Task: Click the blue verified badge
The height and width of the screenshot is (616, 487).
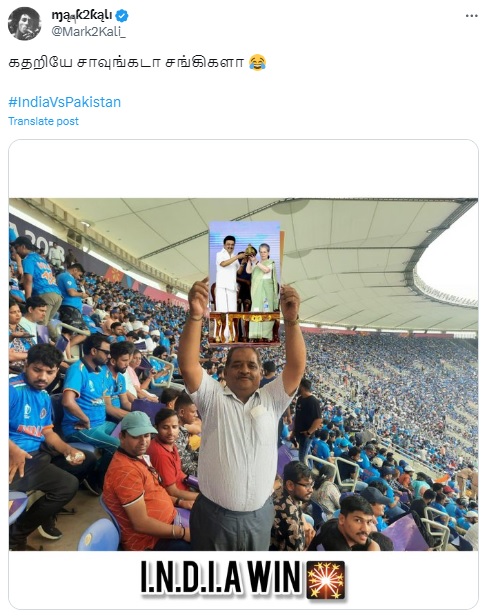Action: pyautogui.click(x=122, y=16)
